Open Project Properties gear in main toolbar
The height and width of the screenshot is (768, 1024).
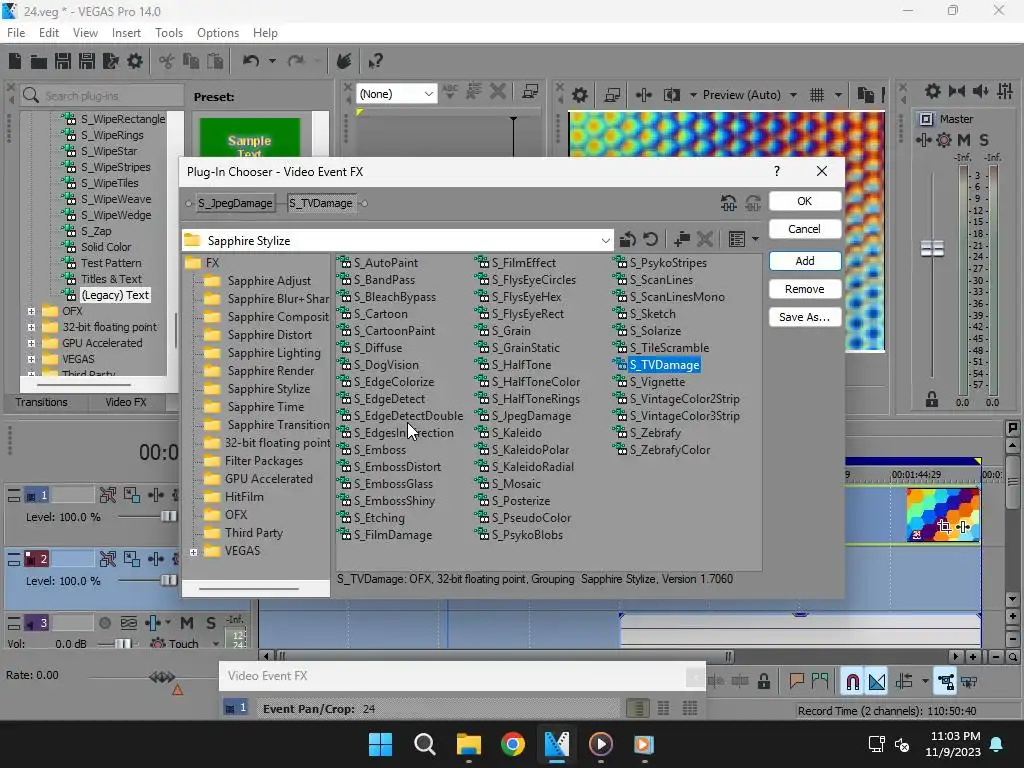click(x=135, y=61)
